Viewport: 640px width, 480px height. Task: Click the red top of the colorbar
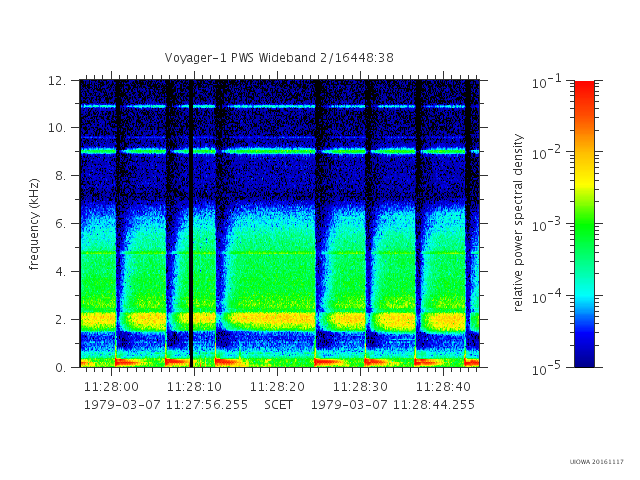[584, 88]
